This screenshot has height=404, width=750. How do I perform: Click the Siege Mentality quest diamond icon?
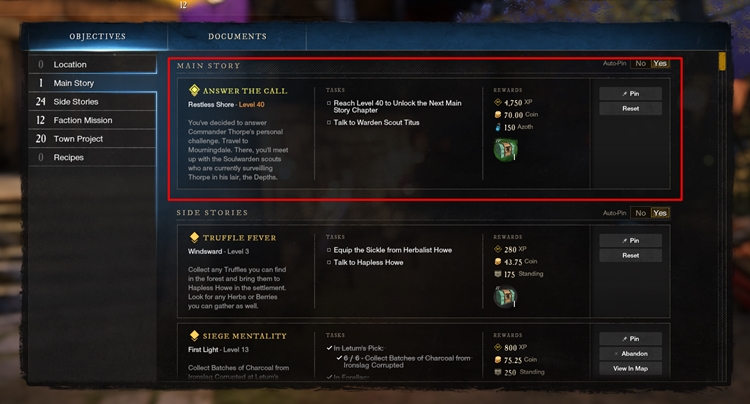pos(195,336)
